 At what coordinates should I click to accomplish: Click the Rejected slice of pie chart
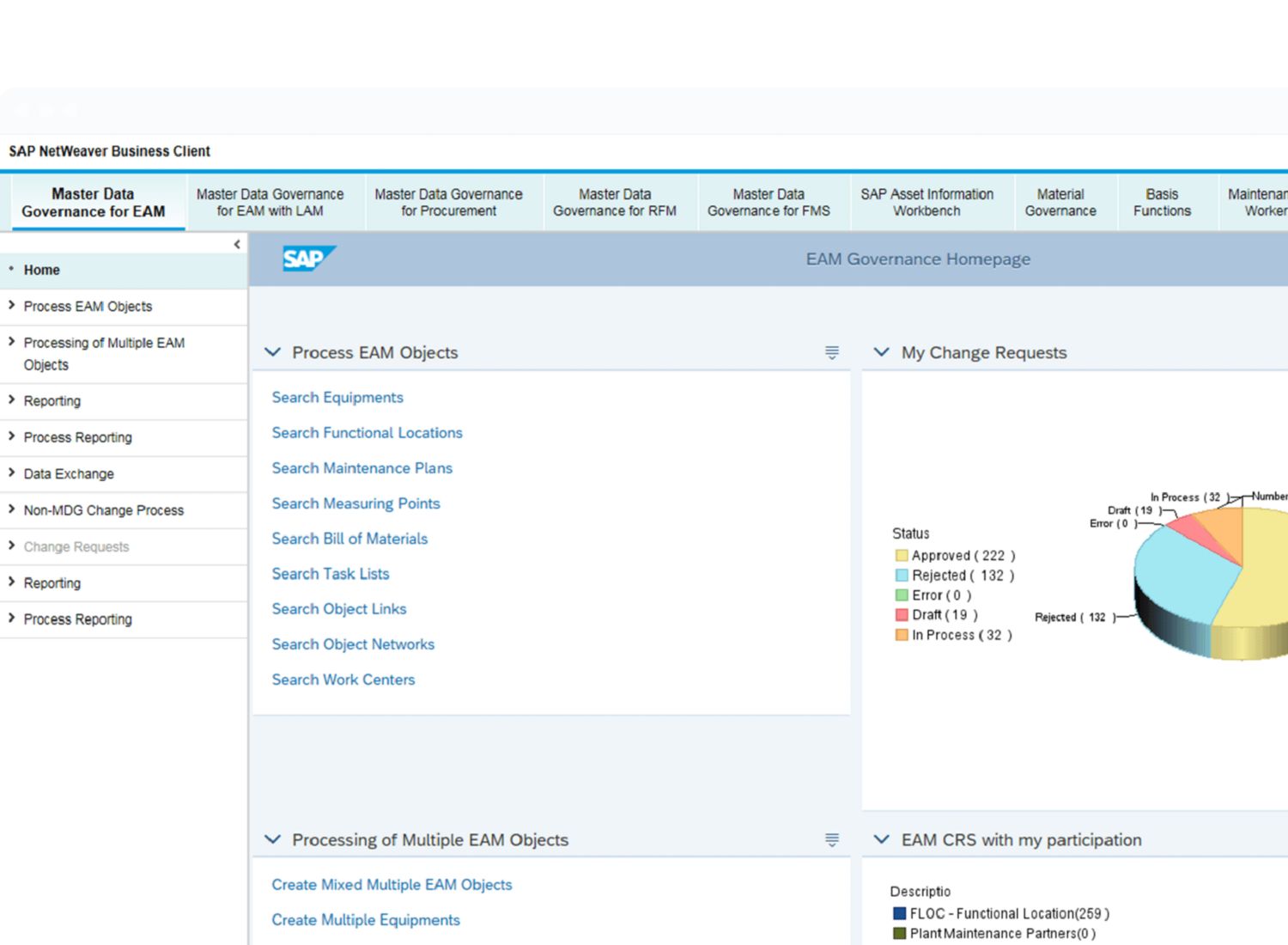point(1181,571)
